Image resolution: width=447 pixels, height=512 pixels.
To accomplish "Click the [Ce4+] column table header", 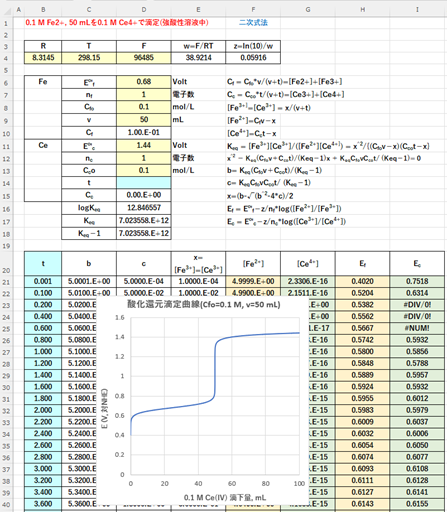I will pos(308,264).
